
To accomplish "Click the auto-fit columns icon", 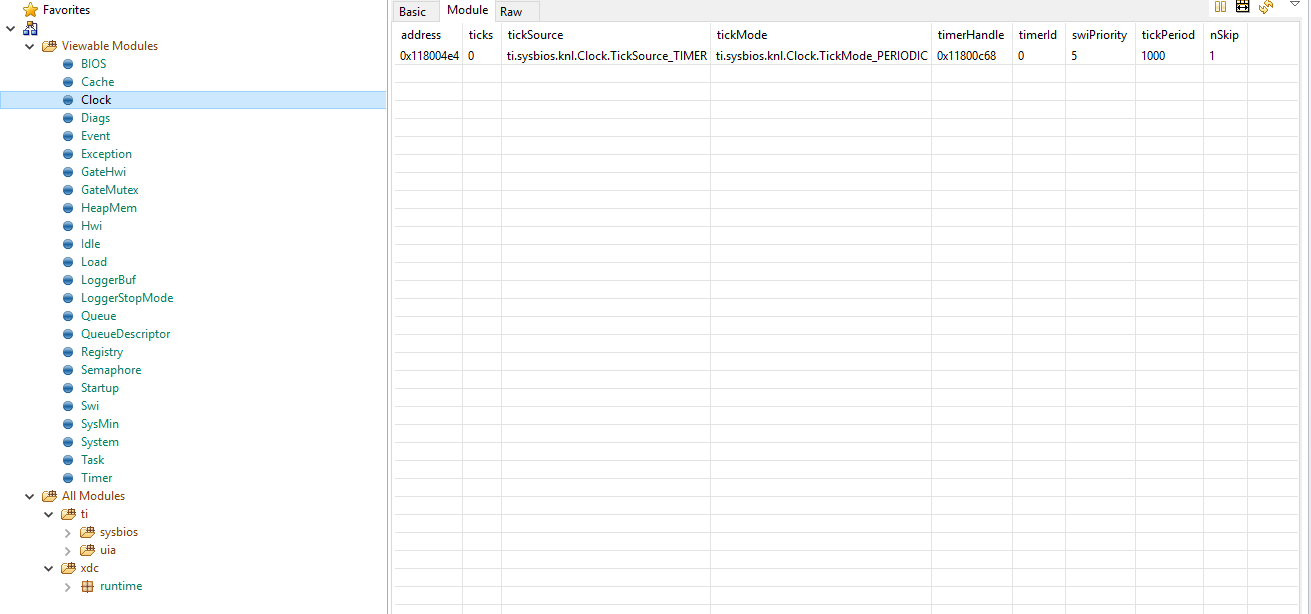I will point(1243,7).
